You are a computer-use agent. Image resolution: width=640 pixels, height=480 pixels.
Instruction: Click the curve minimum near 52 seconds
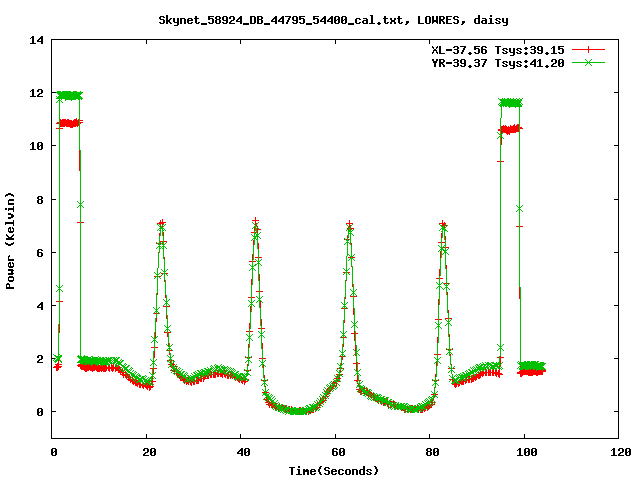pyautogui.click(x=298, y=410)
